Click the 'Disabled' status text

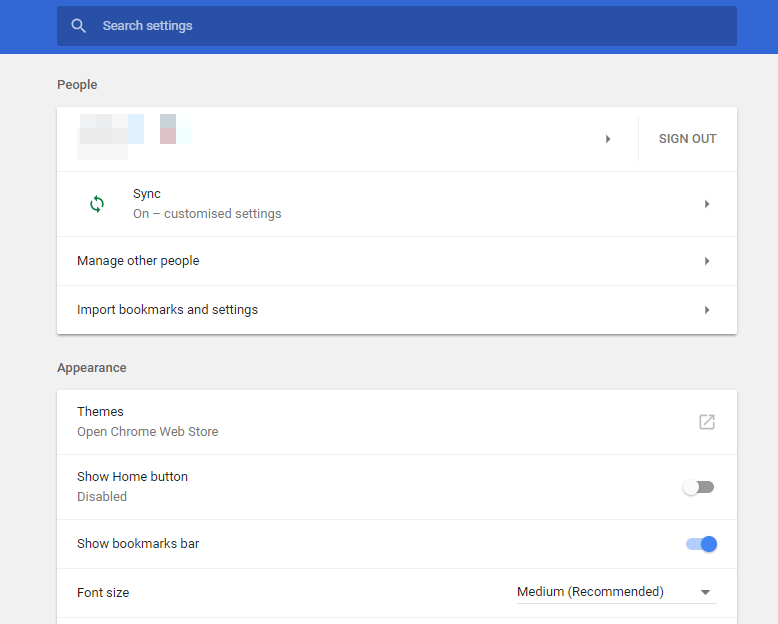102,497
